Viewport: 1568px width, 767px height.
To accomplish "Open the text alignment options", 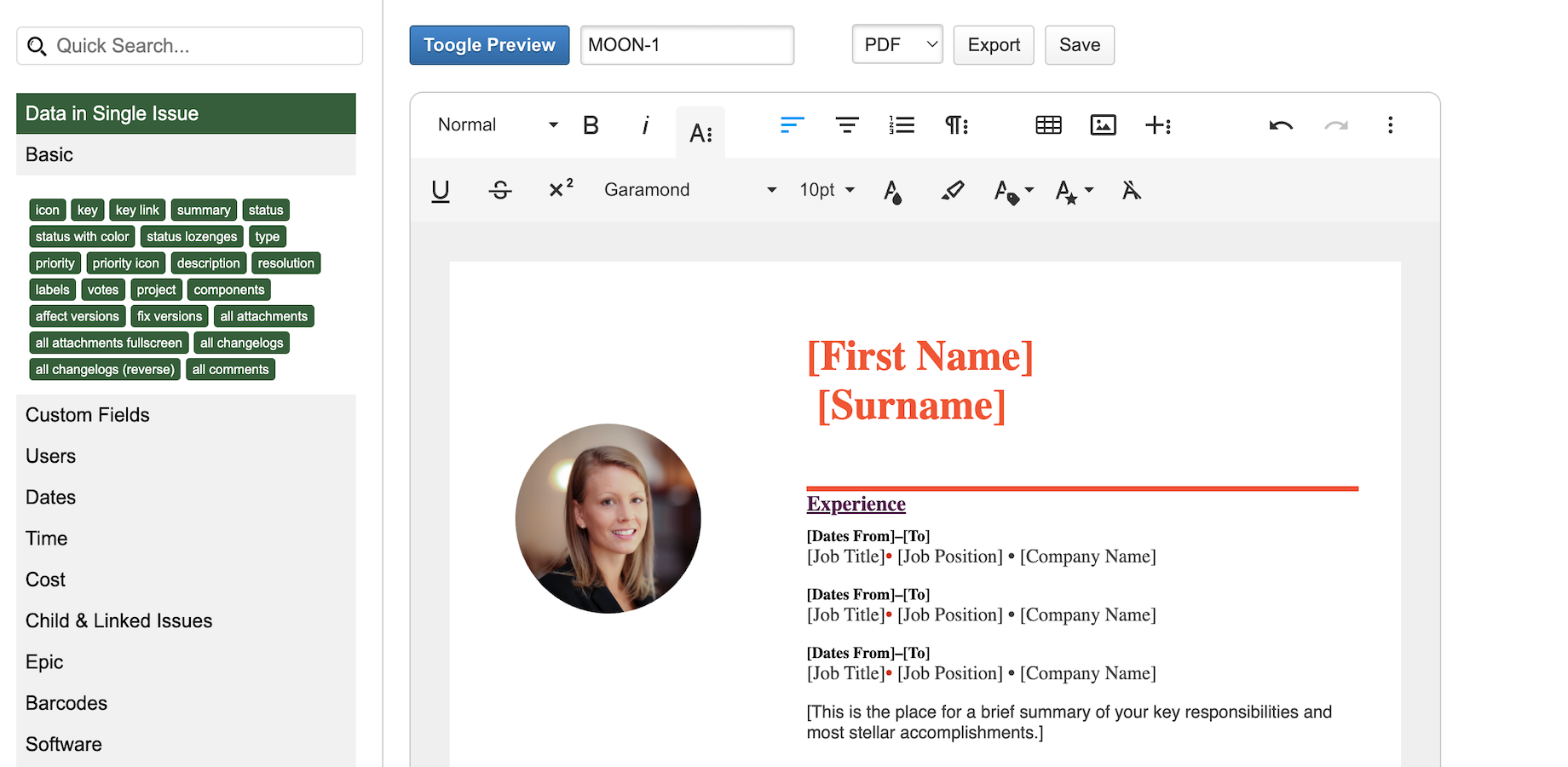I will 792,125.
